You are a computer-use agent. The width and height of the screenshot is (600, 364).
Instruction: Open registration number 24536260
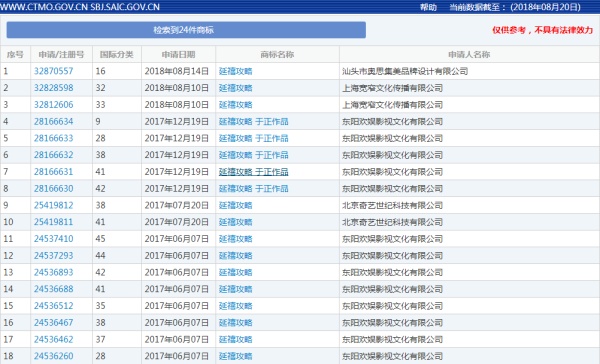pyautogui.click(x=53, y=356)
